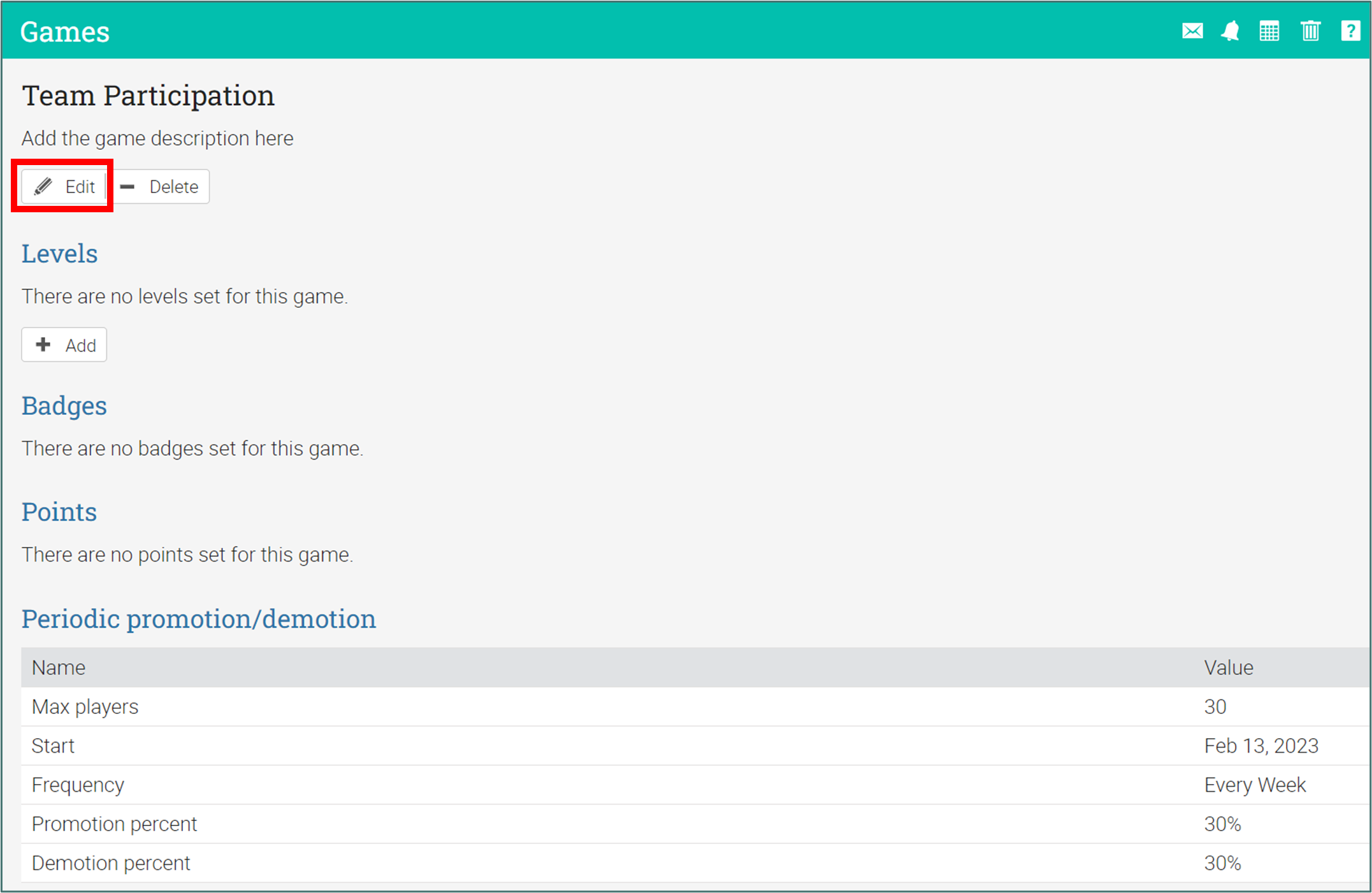The width and height of the screenshot is (1372, 893).
Task: Click the Games page title
Action: coord(64,32)
